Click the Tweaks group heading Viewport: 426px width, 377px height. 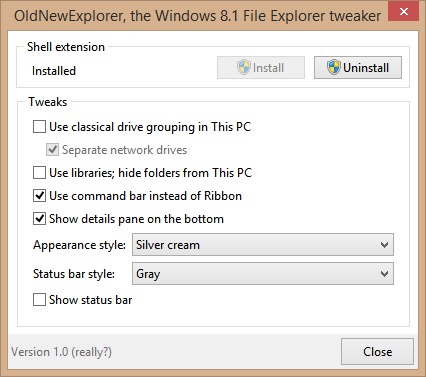pos(48,102)
